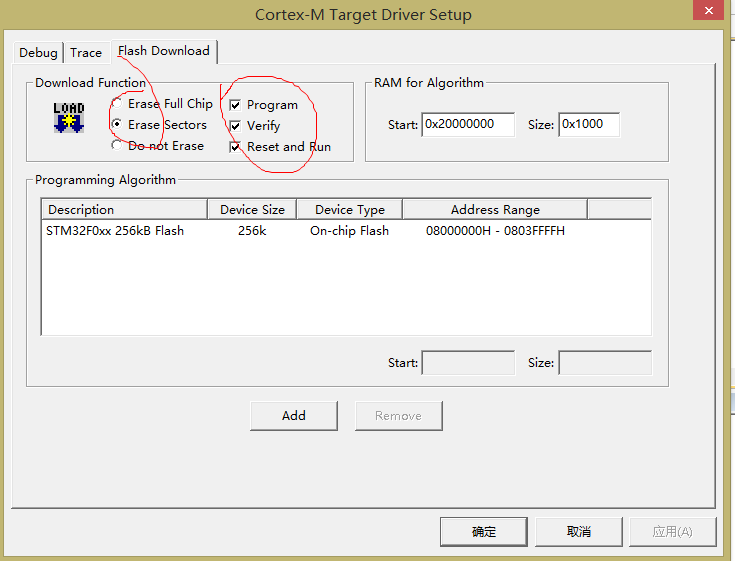Click the Programming Algorithm Size field
Screen dimensions: 735x561
(605, 363)
